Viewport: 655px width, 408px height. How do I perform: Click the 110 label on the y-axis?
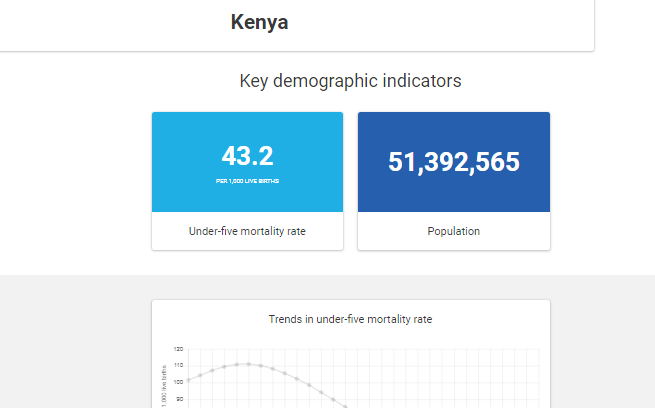(178, 365)
